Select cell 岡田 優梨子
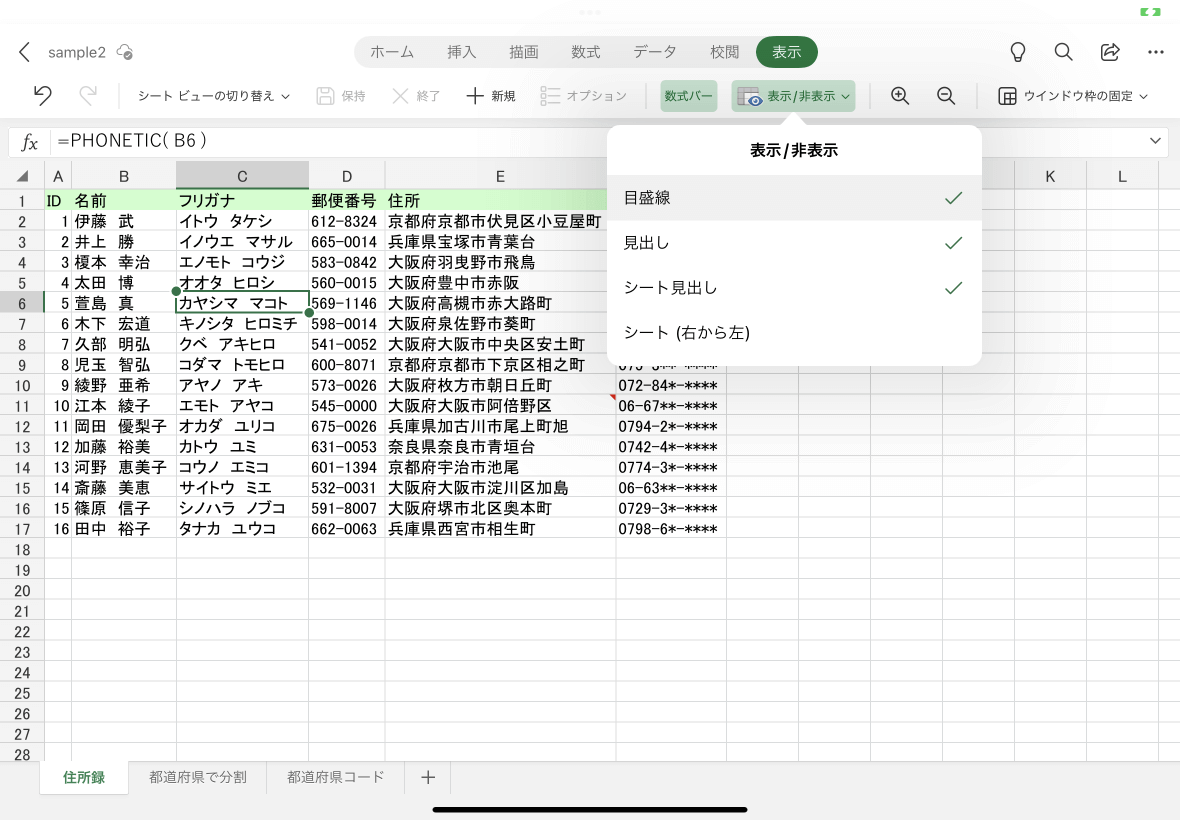This screenshot has height=820, width=1180. 124,426
